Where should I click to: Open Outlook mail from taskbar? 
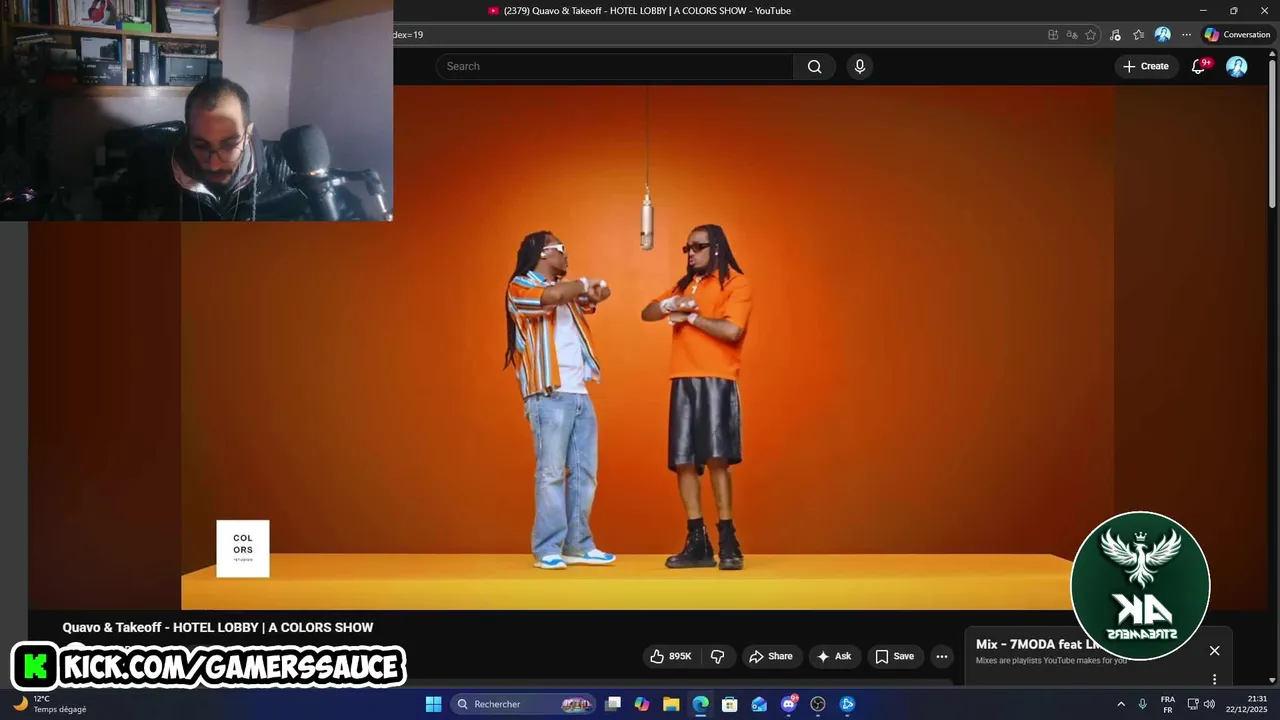click(759, 704)
